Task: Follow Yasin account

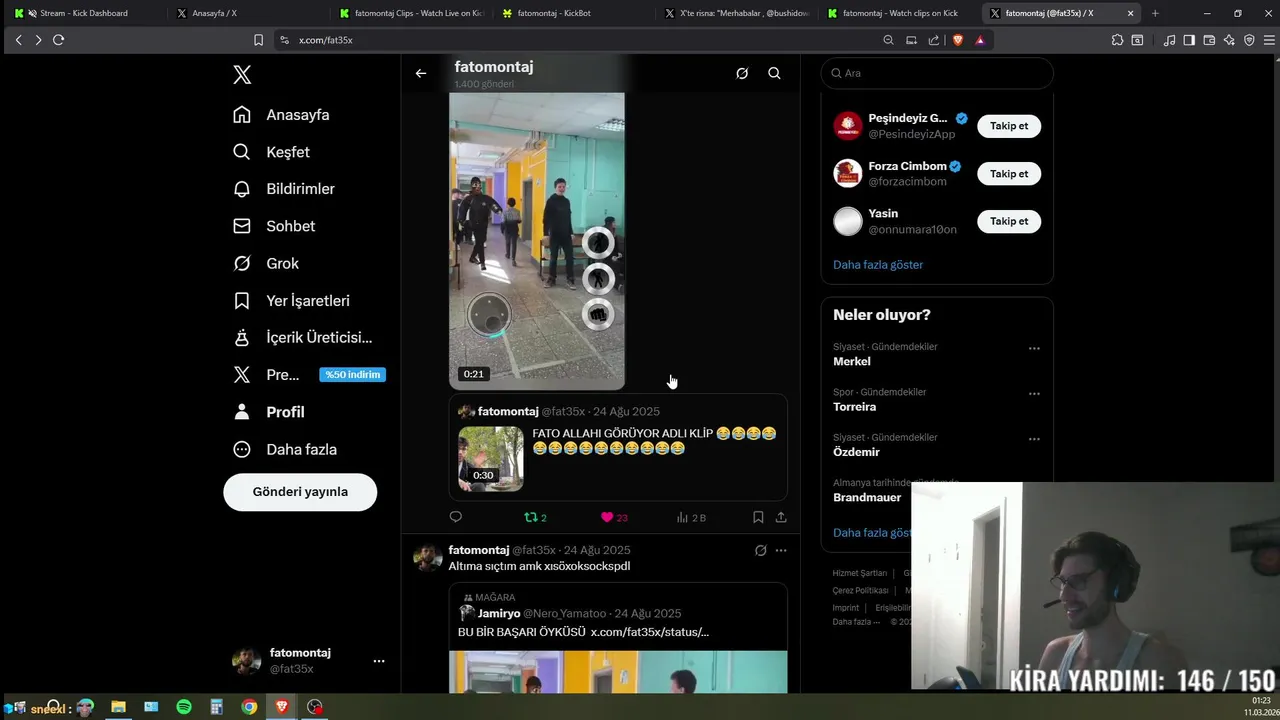Action: pyautogui.click(x=1009, y=221)
